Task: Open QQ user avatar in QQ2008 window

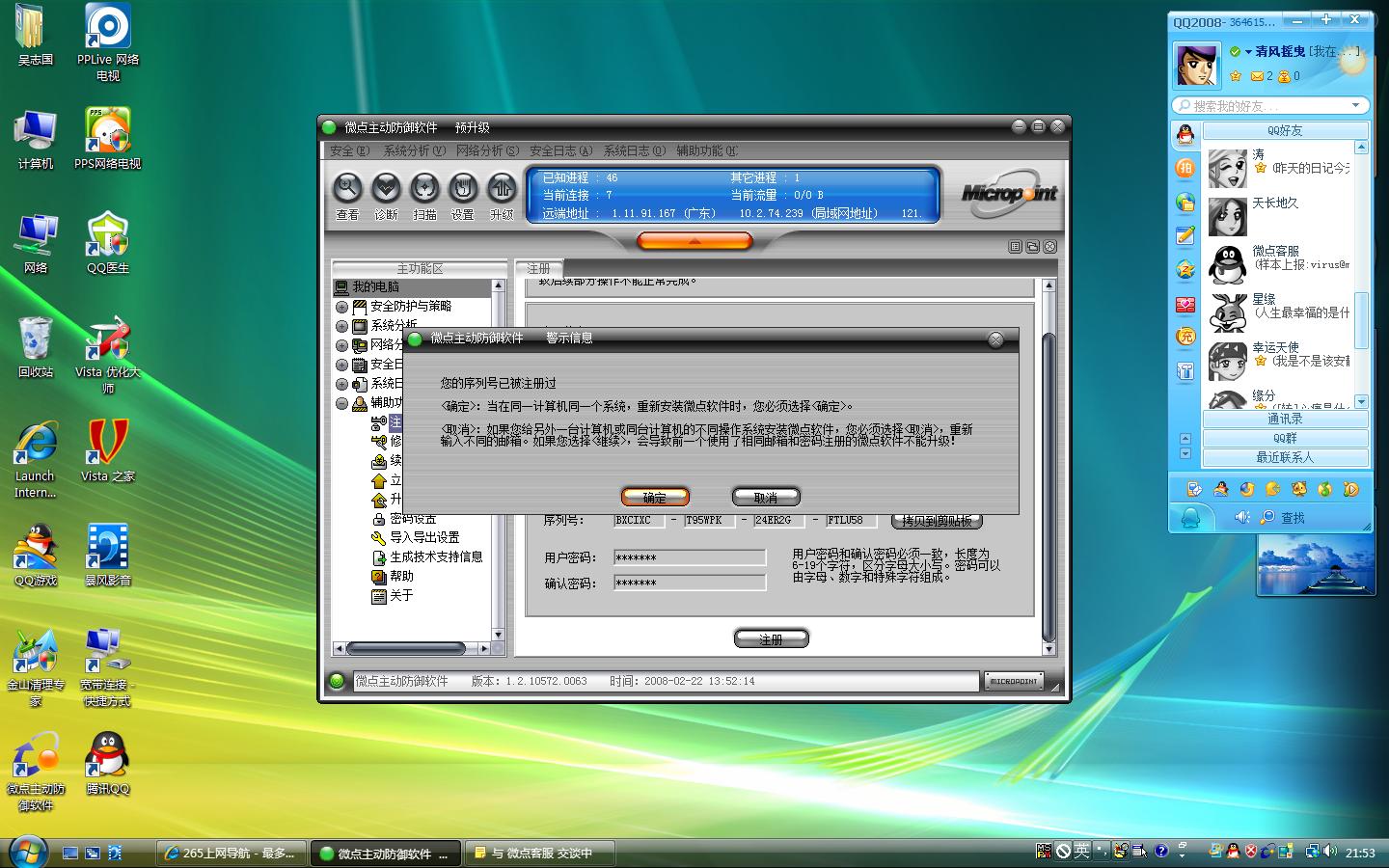Action: point(1196,64)
